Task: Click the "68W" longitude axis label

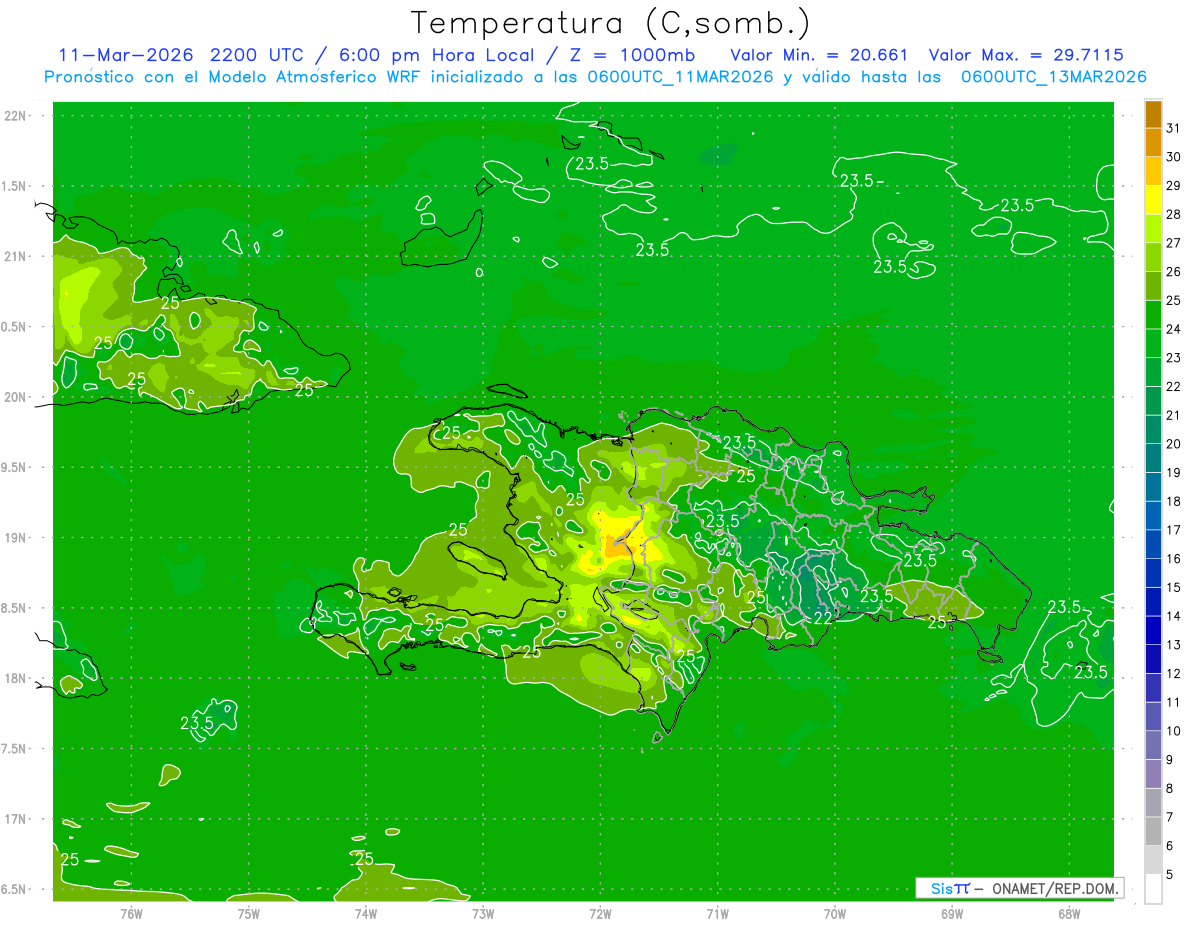Action: pyautogui.click(x=1069, y=913)
